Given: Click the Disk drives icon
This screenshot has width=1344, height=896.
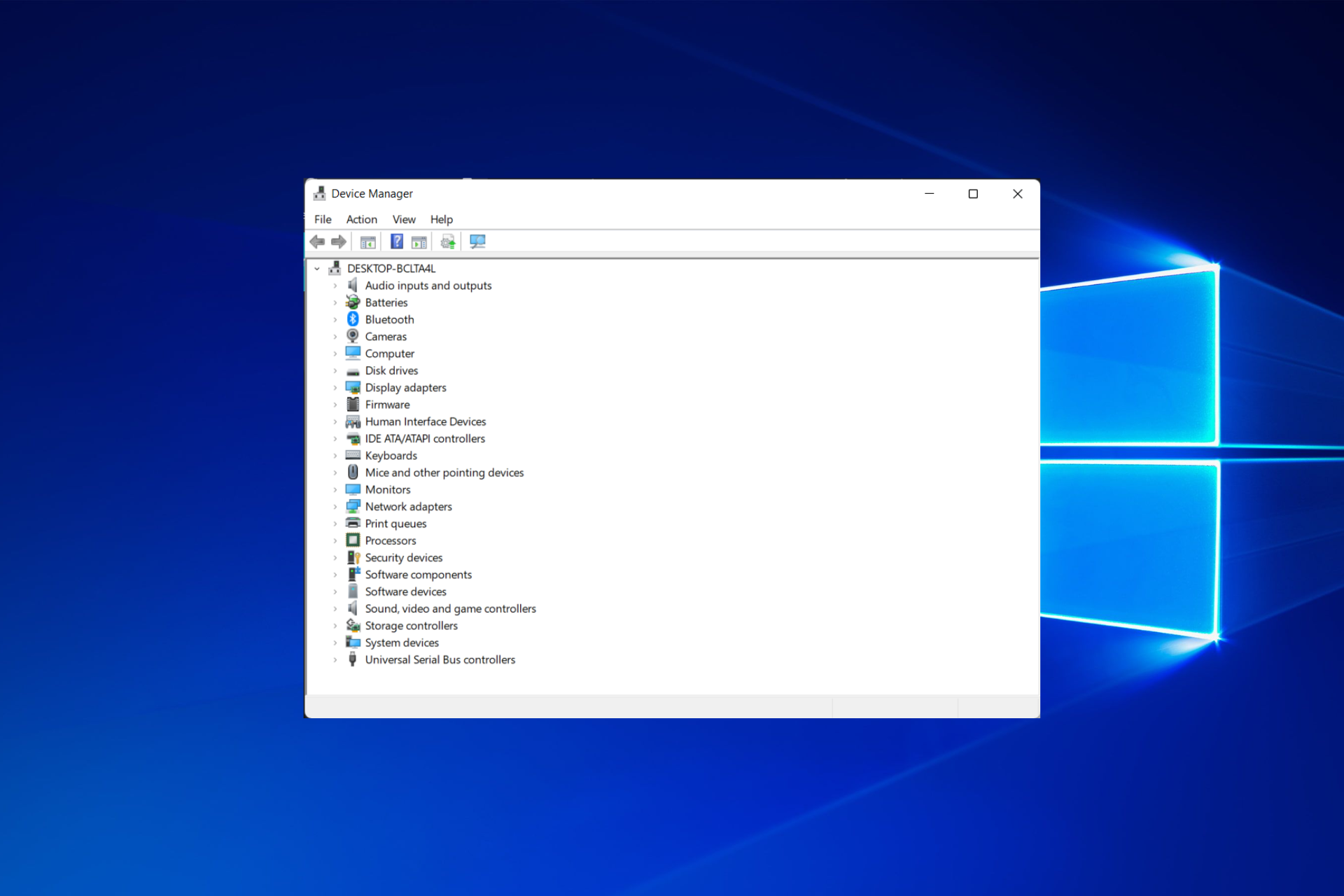Looking at the screenshot, I should click(353, 371).
